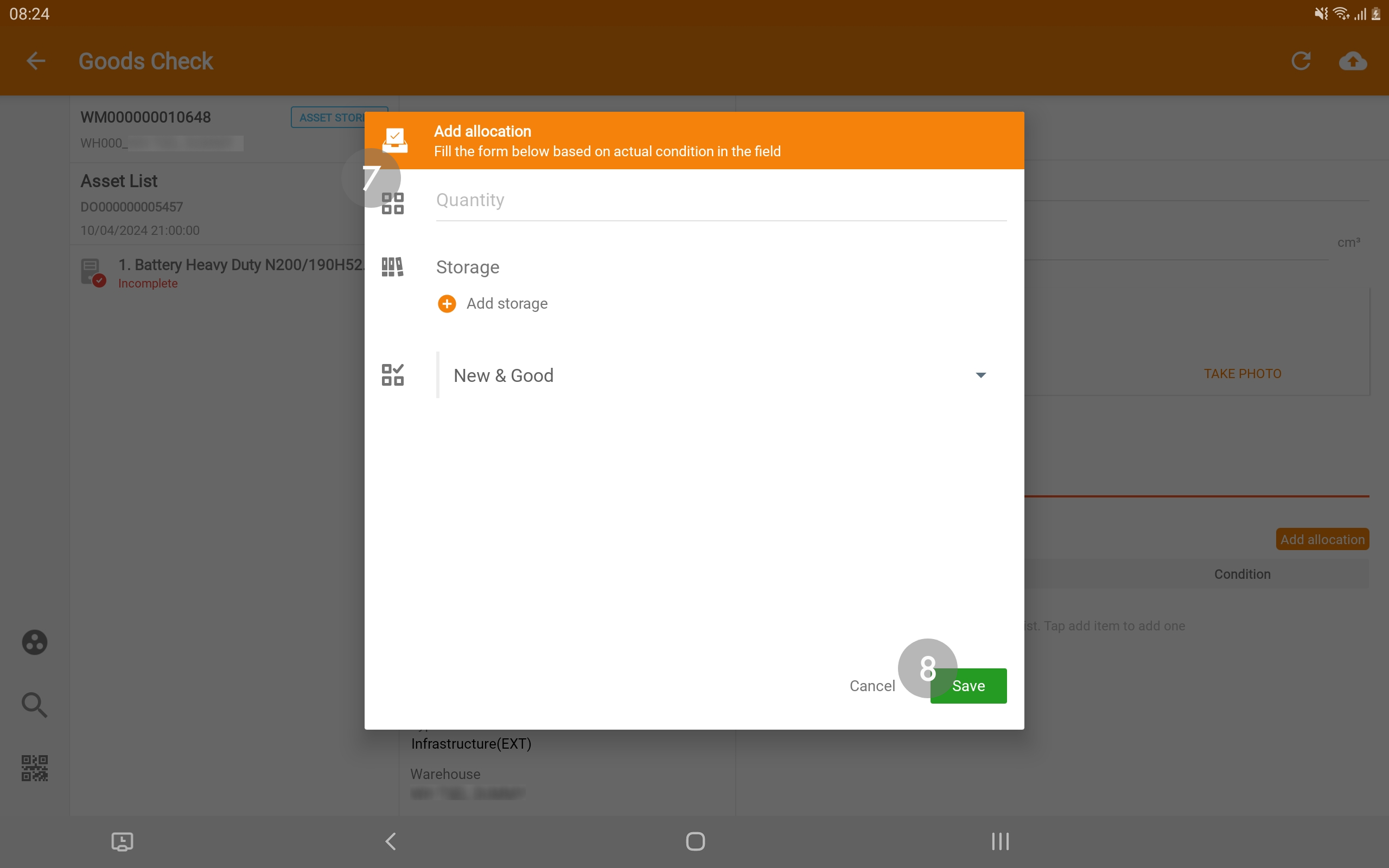Tap the TAKE PHOTO button
1389x868 pixels.
coord(1242,374)
